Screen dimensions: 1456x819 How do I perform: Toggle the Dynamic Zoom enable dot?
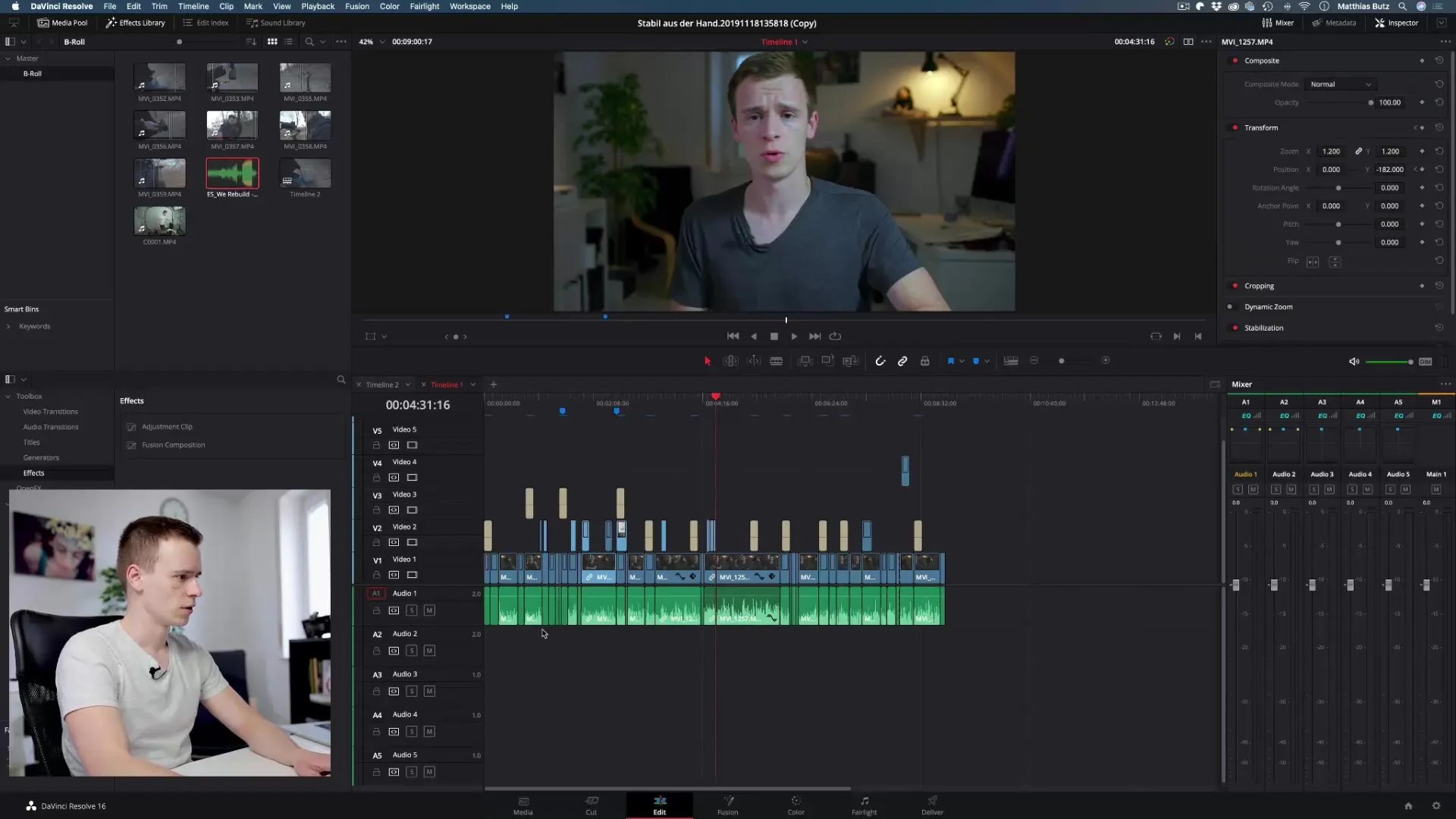[1230, 307]
